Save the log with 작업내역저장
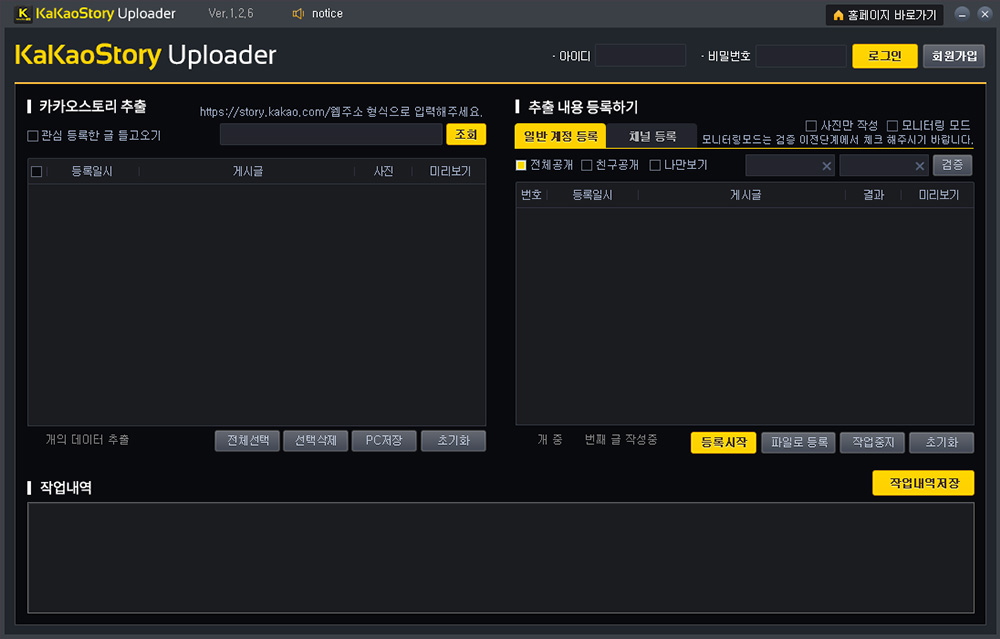Screen dimensions: 1000x639 922,483
